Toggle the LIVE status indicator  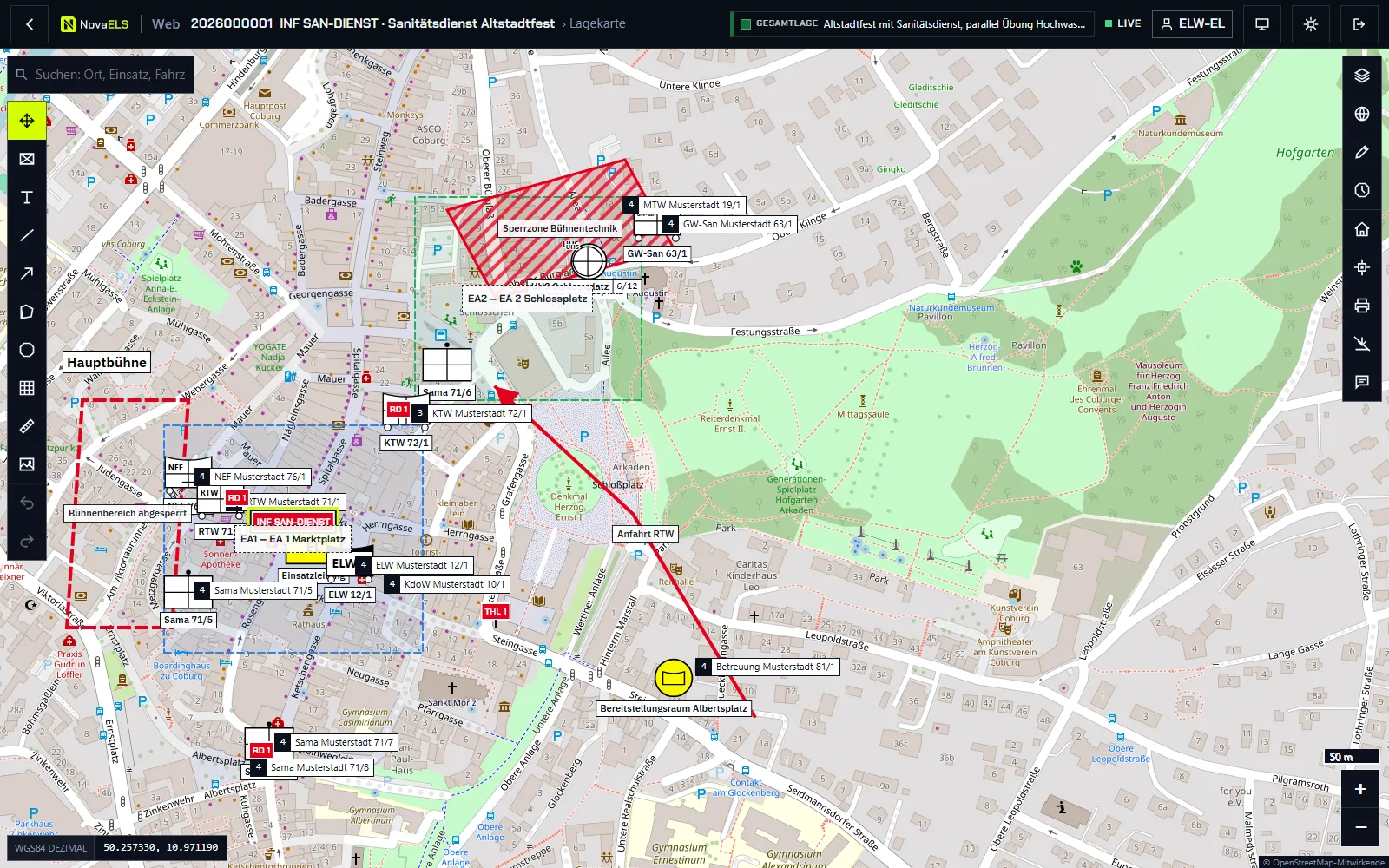click(x=1122, y=23)
